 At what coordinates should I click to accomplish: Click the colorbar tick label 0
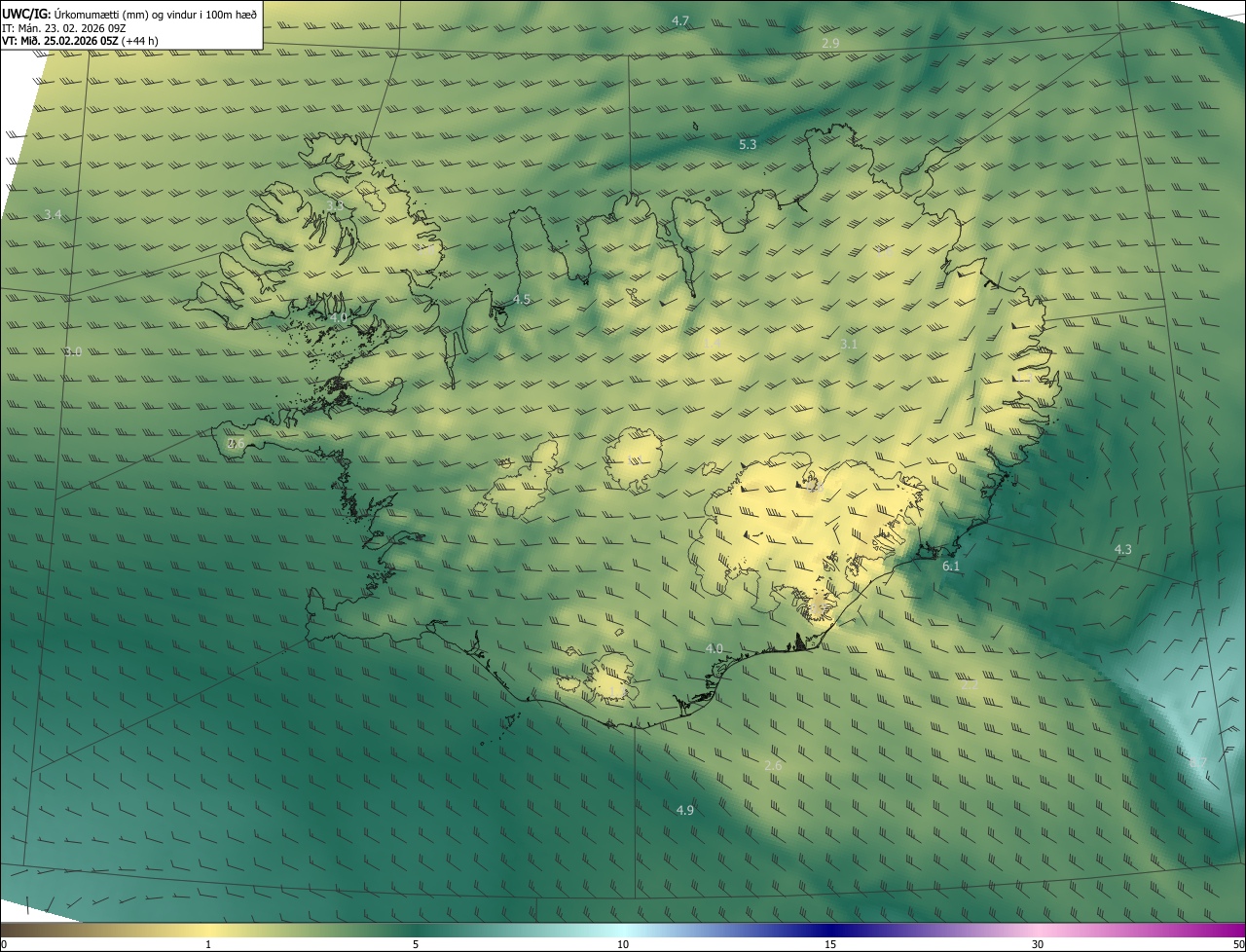pyautogui.click(x=4, y=945)
